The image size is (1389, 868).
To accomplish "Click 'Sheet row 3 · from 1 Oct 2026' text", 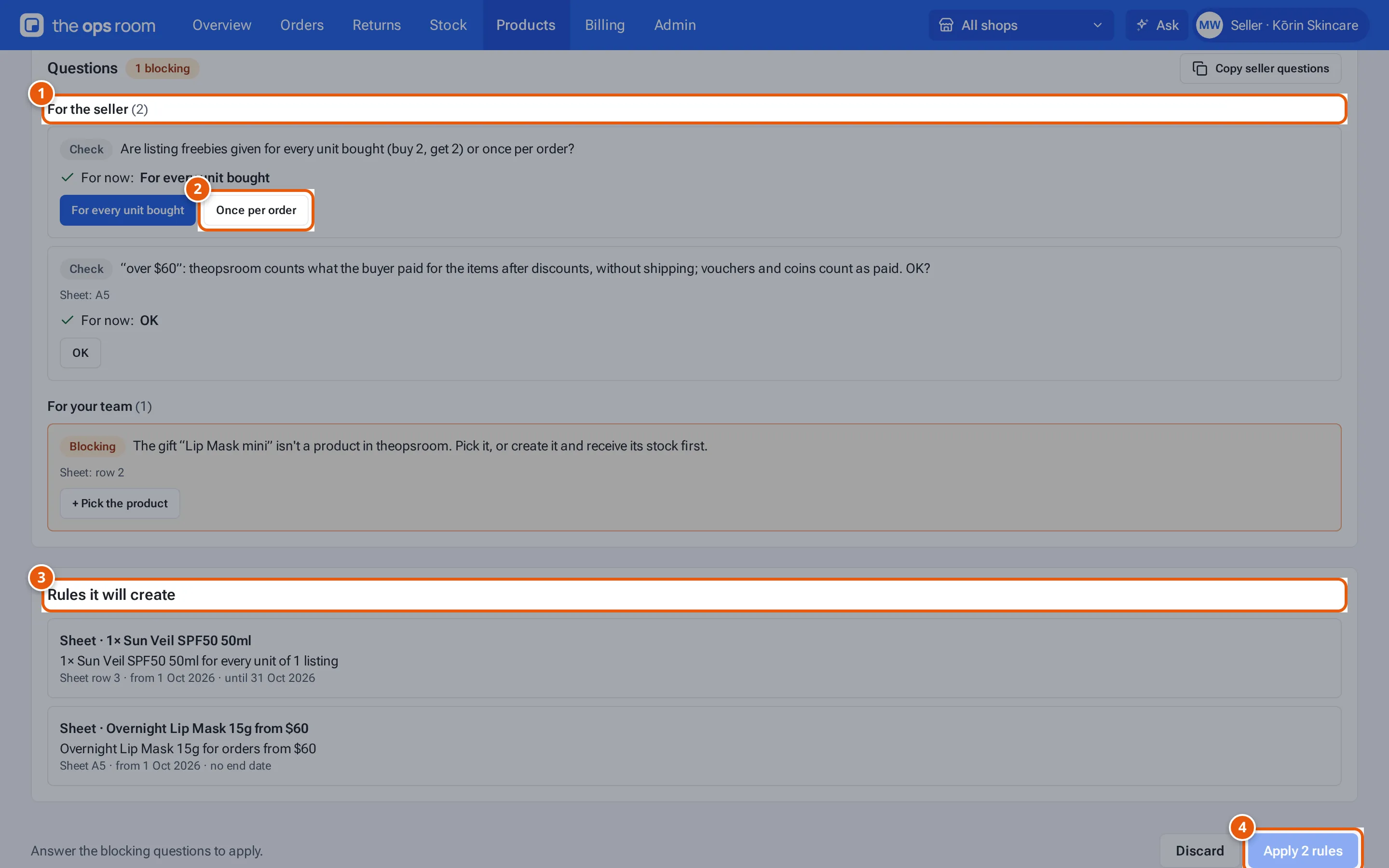I will [137, 678].
